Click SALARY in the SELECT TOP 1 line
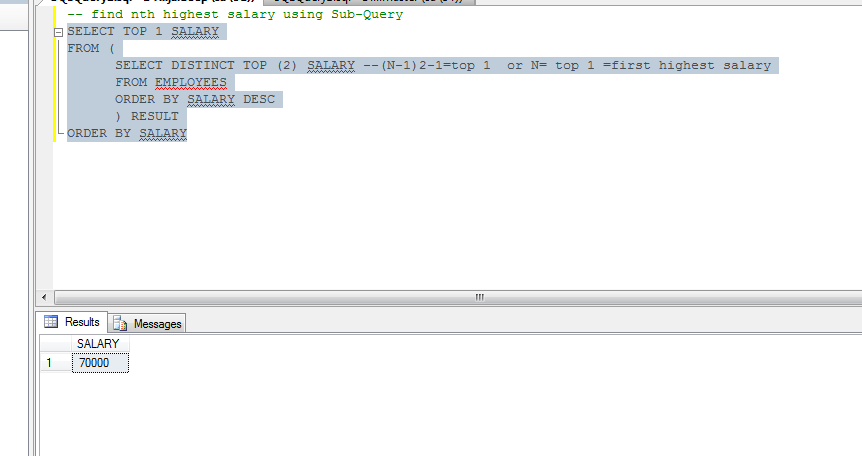Viewport: 862px width, 456px height. tap(195, 31)
